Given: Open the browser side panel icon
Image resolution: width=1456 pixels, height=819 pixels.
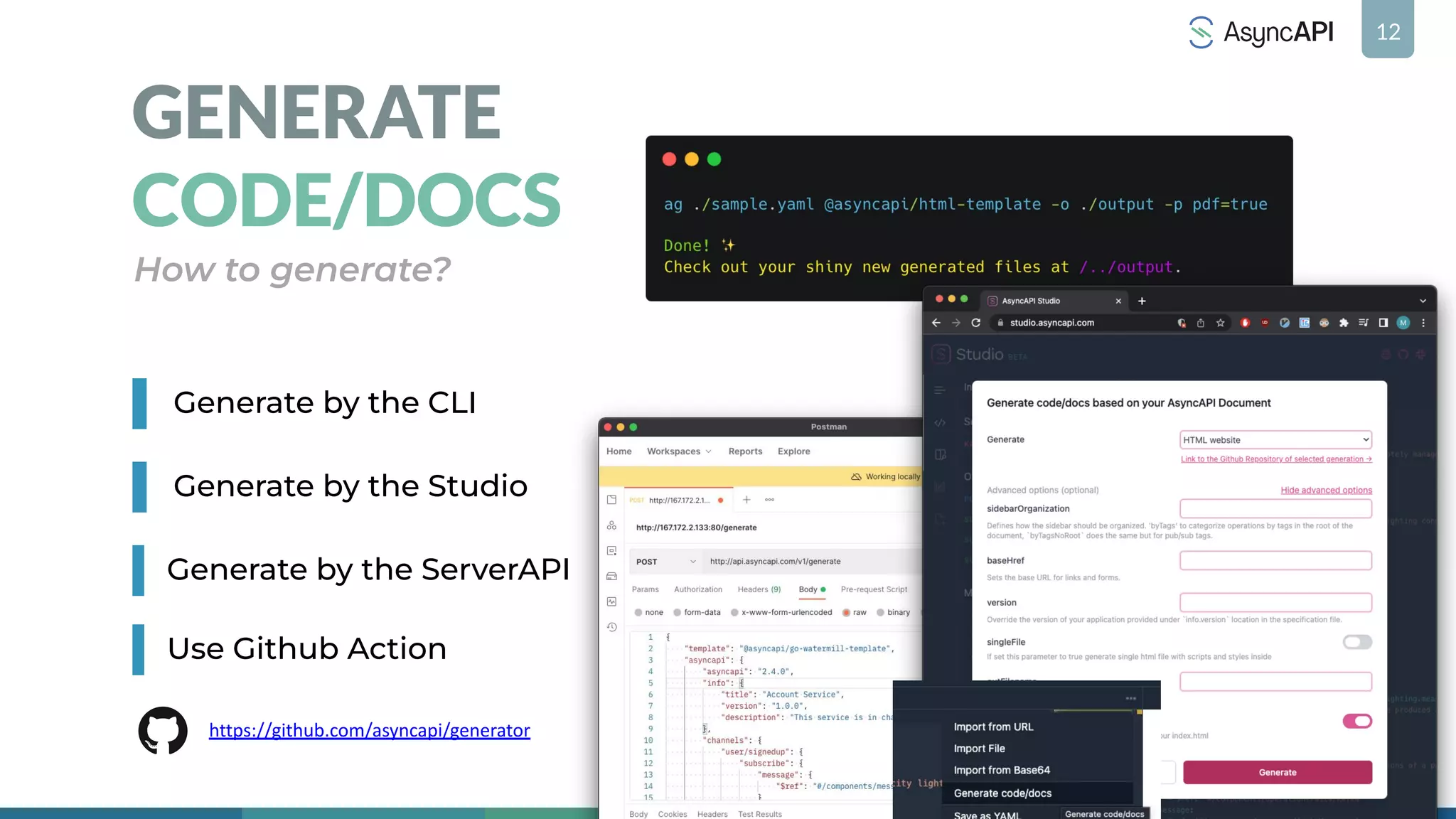Looking at the screenshot, I should (1383, 323).
